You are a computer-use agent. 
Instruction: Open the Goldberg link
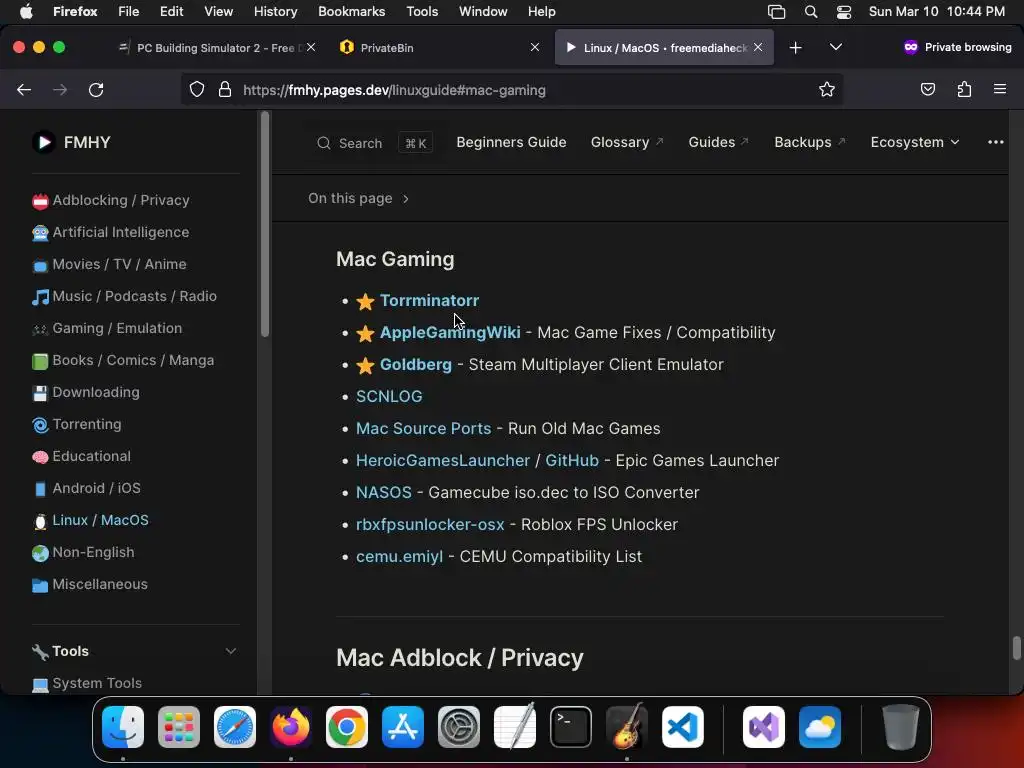coord(415,364)
